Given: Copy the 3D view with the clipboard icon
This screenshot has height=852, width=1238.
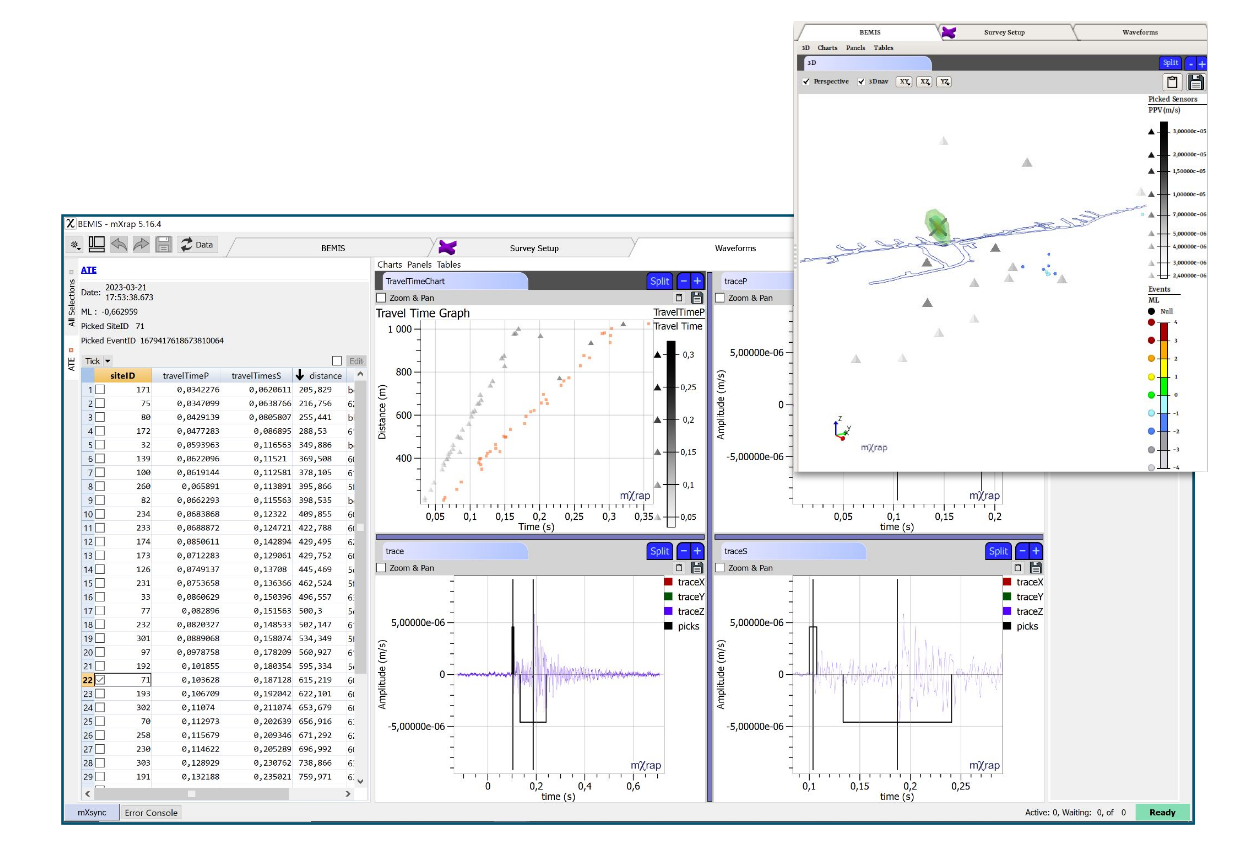Looking at the screenshot, I should (x=1173, y=82).
